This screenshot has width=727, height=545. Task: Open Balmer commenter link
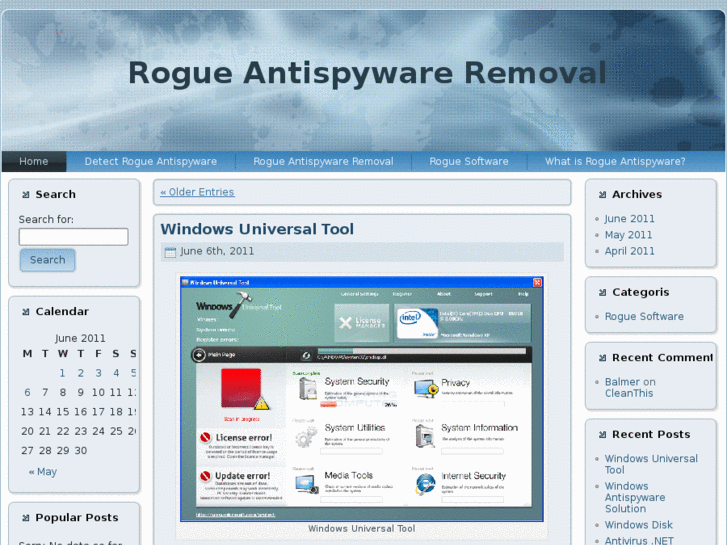622,382
